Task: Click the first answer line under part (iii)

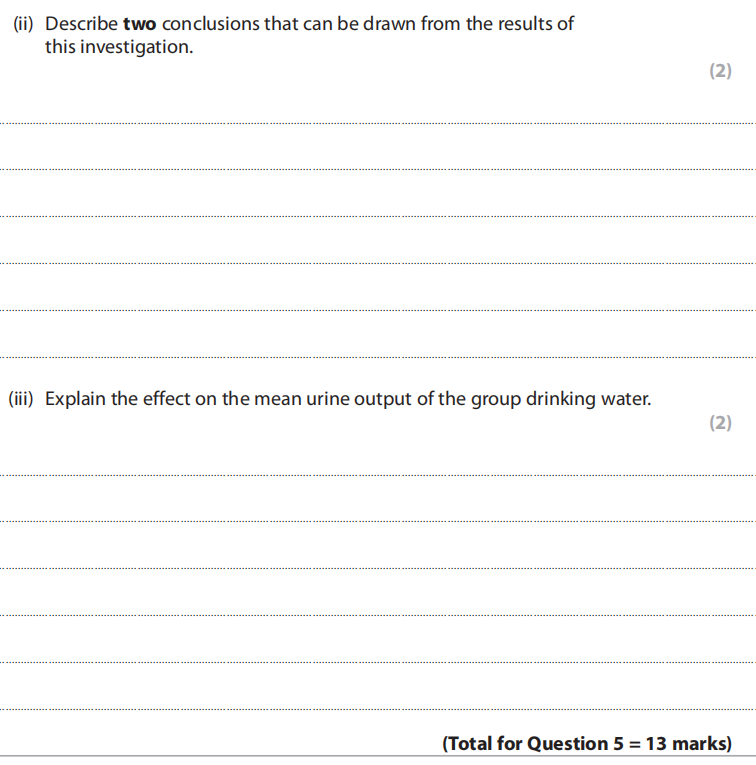Action: point(378,475)
